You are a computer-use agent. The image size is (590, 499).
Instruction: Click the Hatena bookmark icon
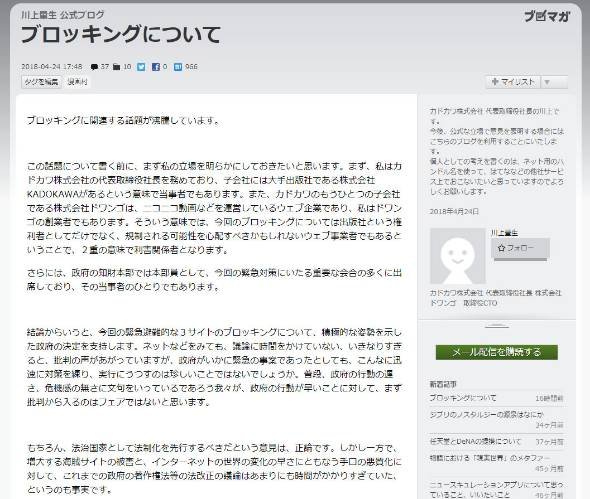point(178,67)
